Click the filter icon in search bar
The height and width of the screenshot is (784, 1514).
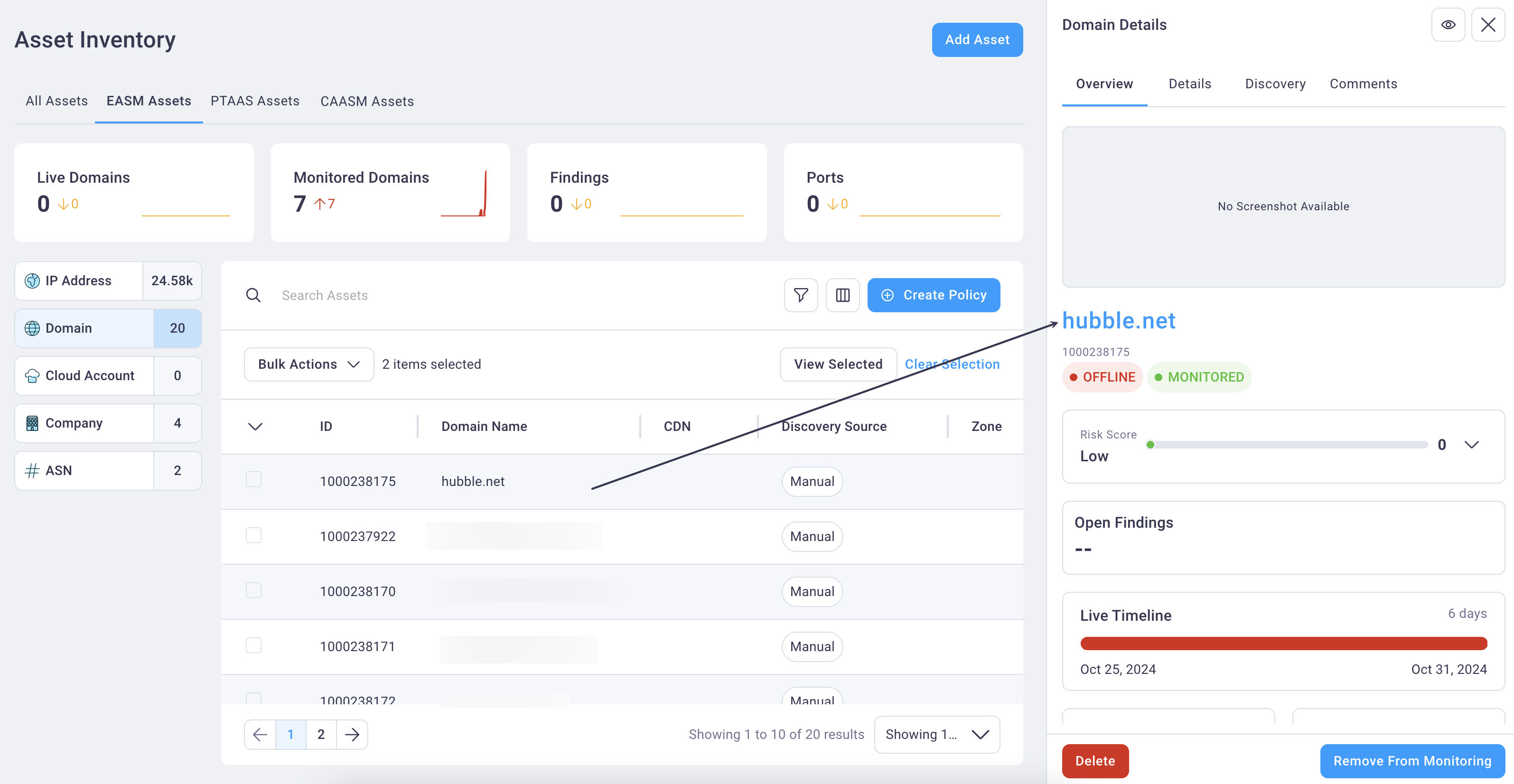(800, 294)
